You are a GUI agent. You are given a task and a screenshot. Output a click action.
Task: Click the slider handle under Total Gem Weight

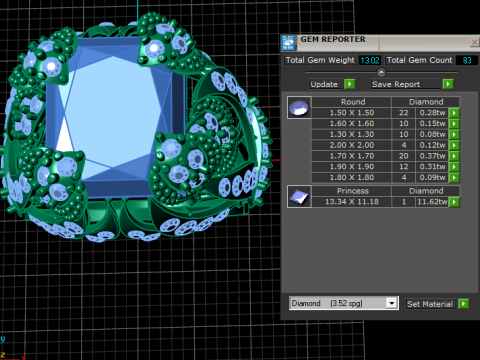pyautogui.click(x=381, y=72)
